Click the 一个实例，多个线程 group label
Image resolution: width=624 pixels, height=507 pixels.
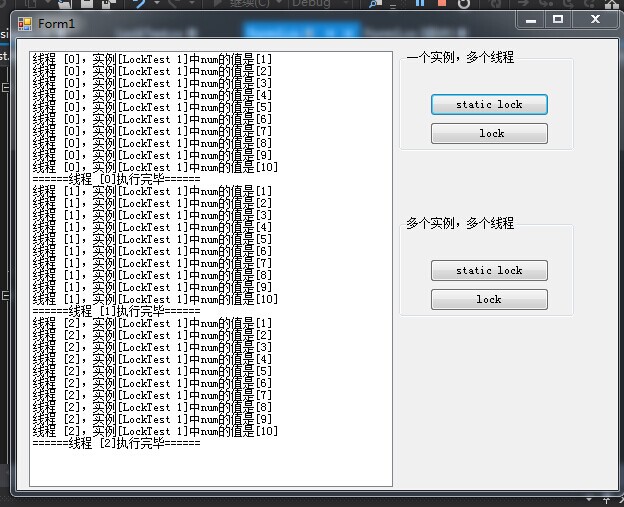click(x=460, y=58)
